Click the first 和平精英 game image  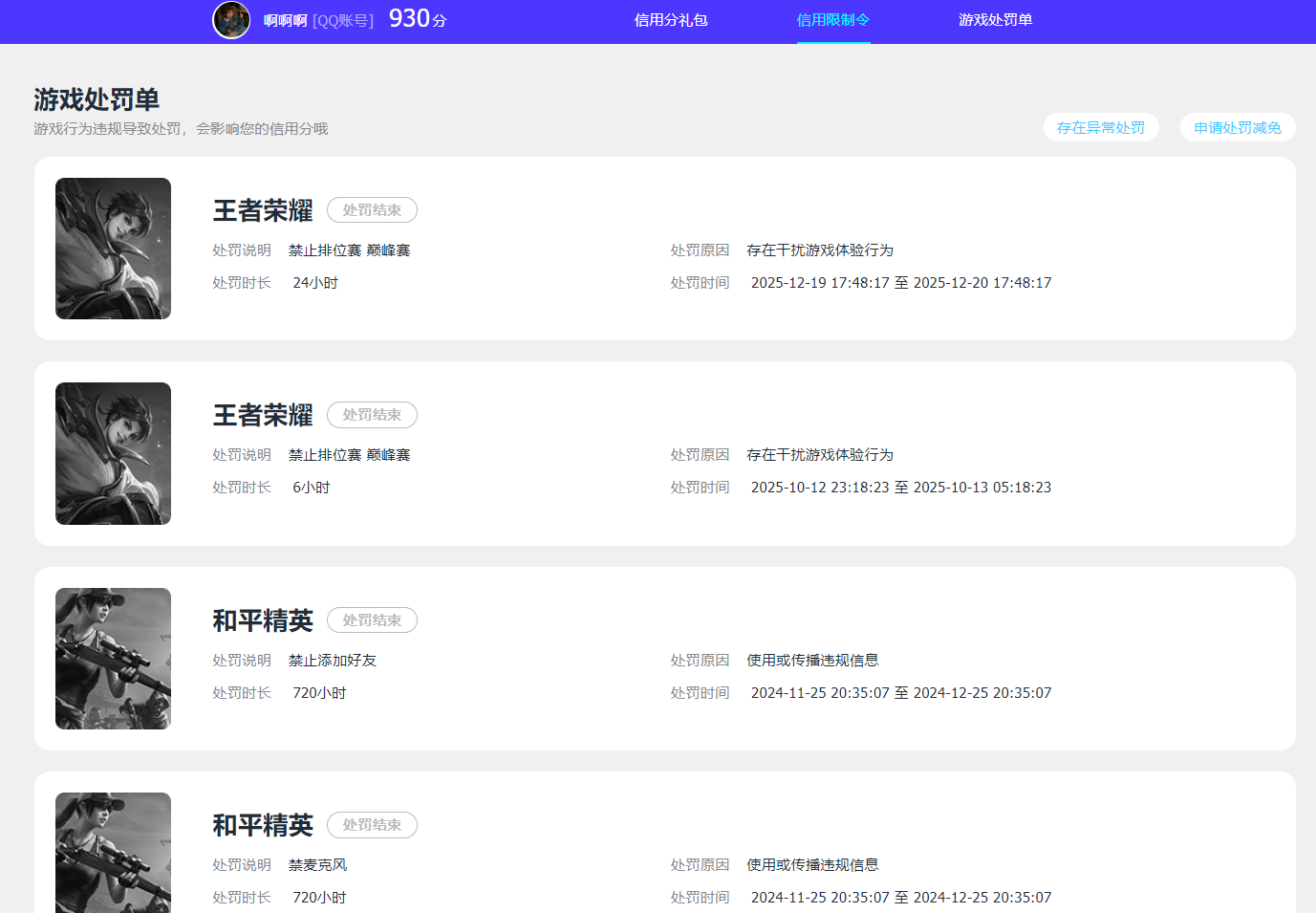click(x=113, y=659)
